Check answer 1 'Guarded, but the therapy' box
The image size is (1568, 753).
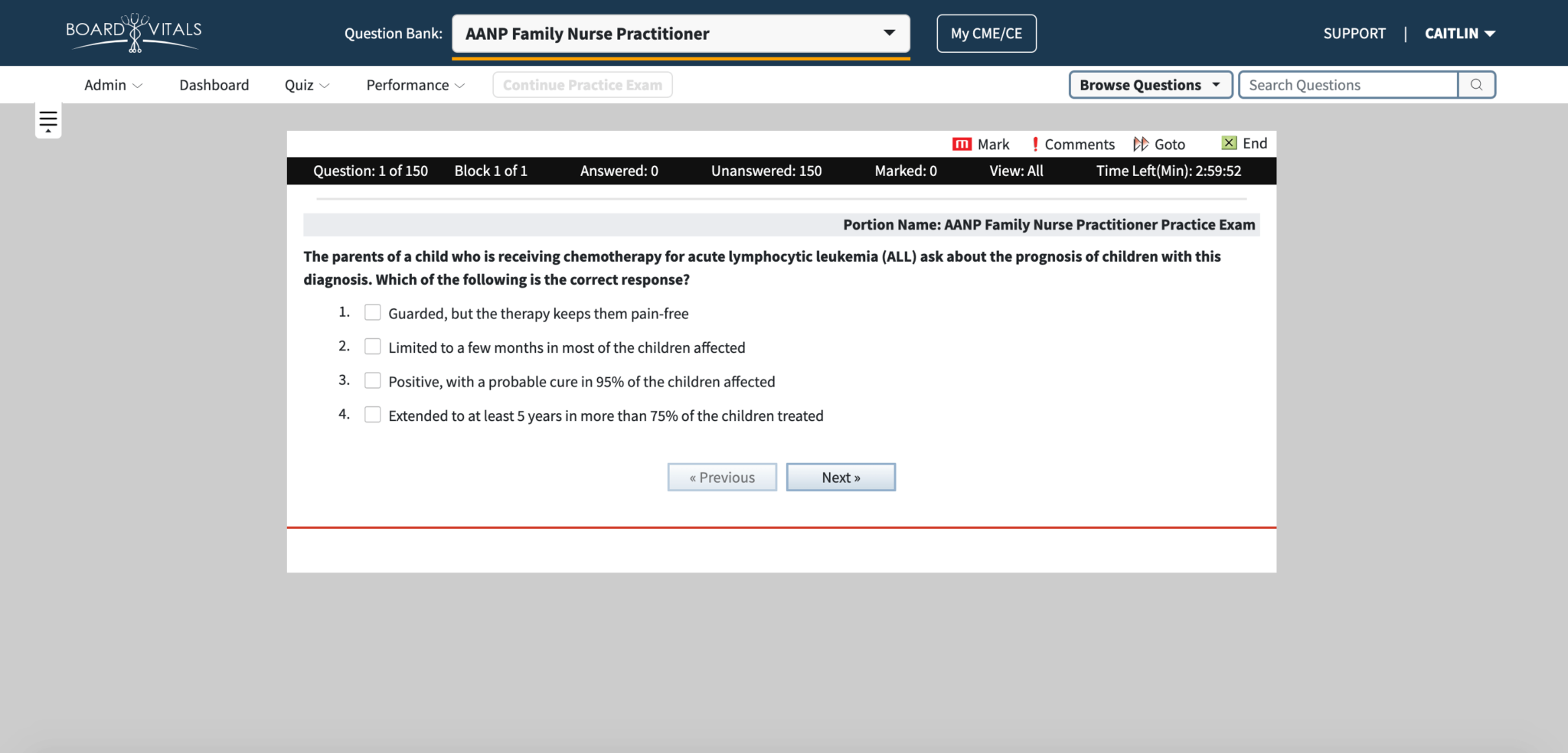[x=373, y=312]
